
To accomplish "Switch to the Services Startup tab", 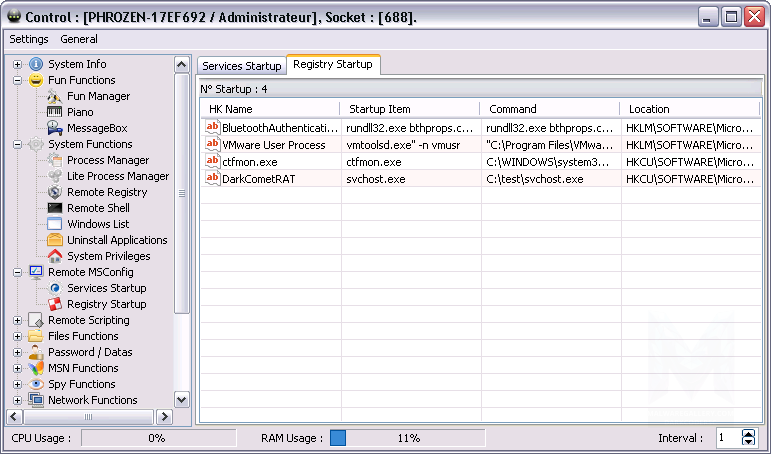I will 242,66.
